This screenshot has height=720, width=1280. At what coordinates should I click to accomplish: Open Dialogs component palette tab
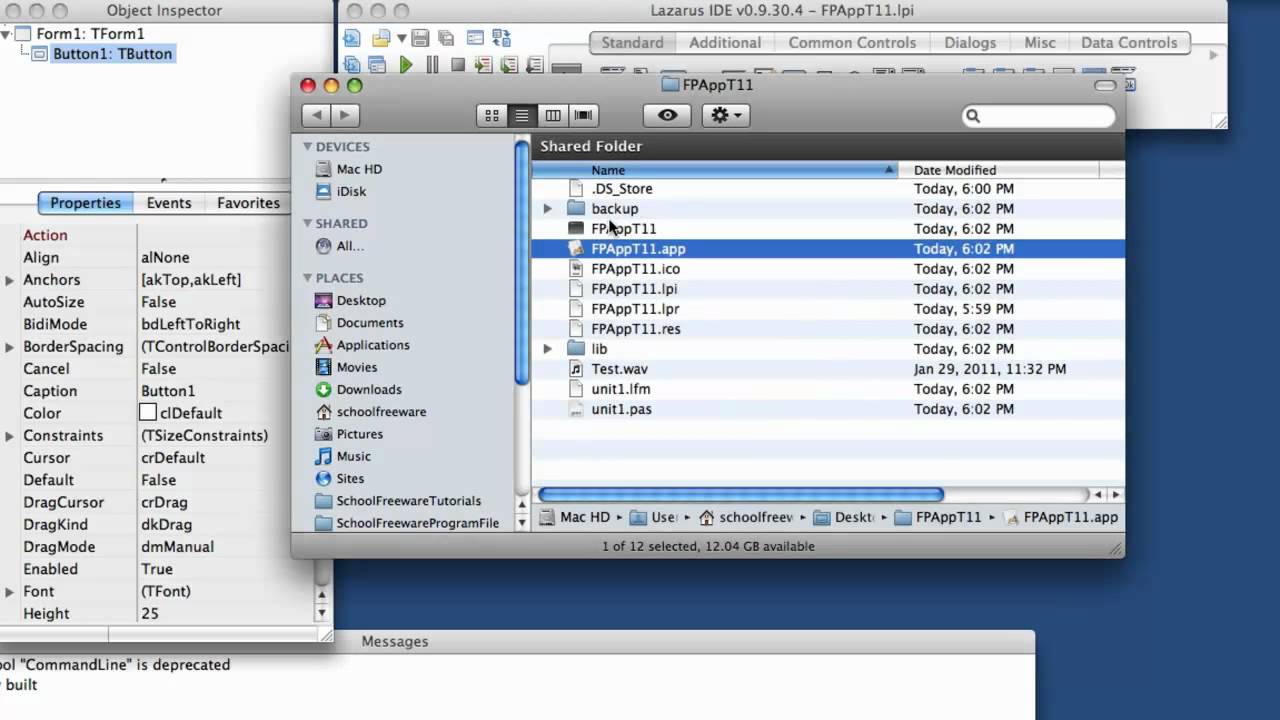tap(970, 43)
